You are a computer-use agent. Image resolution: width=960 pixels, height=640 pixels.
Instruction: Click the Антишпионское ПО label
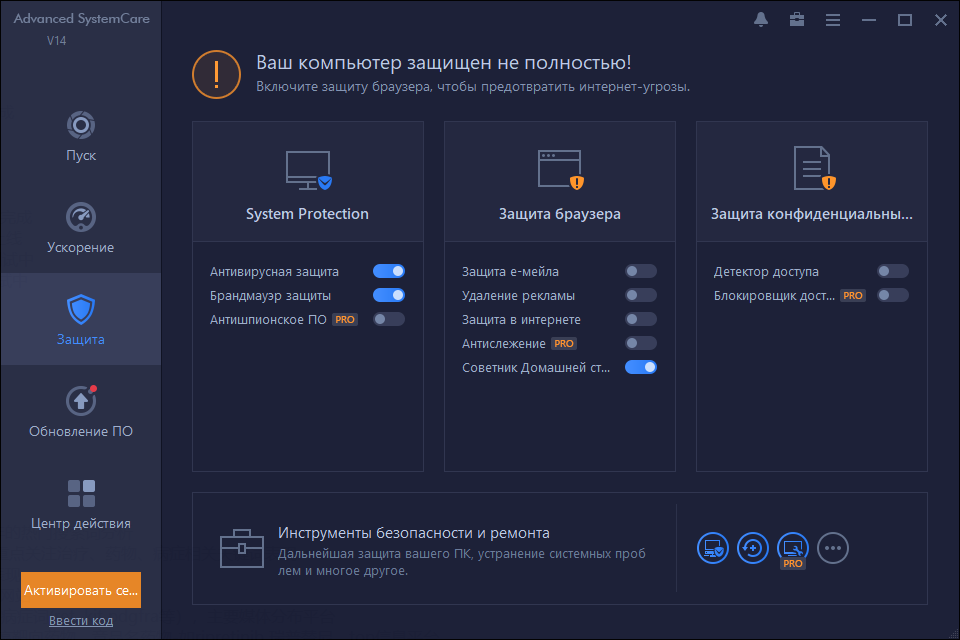268,320
